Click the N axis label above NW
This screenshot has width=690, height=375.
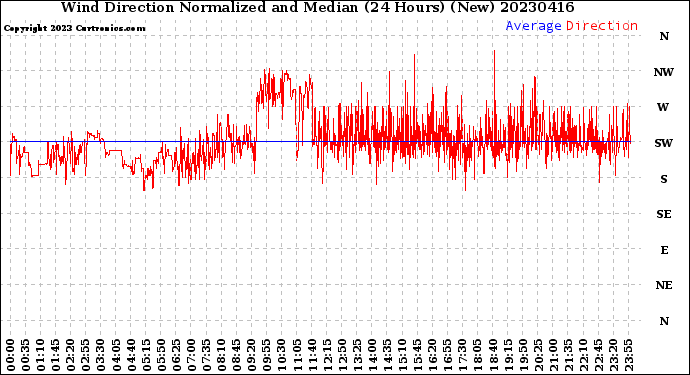664,36
